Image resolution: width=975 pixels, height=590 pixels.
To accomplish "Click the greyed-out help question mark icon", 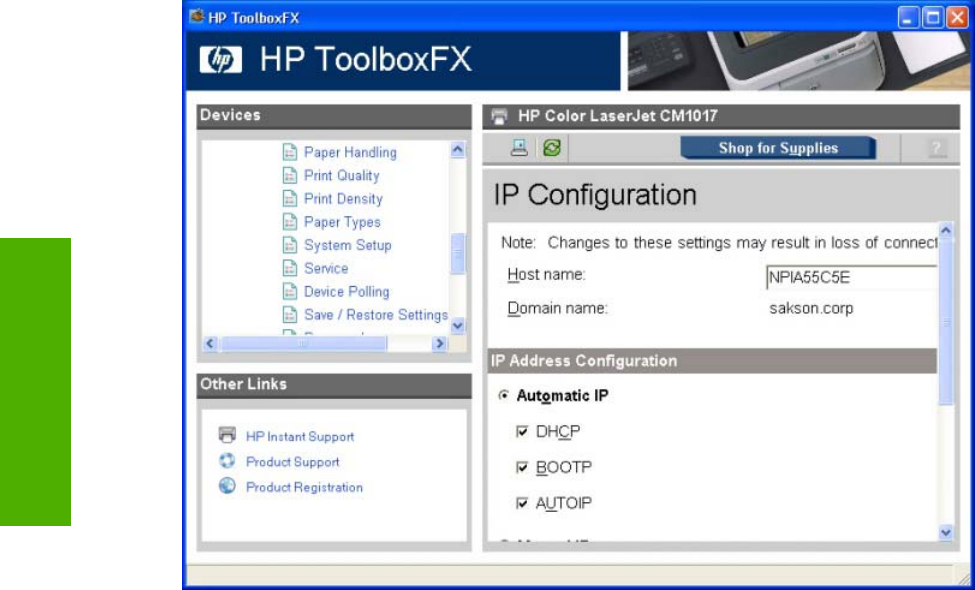I will [x=937, y=149].
